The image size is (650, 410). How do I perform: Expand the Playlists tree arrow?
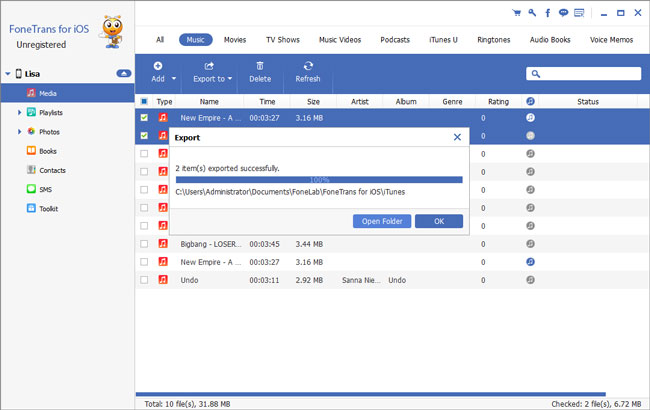(19, 112)
